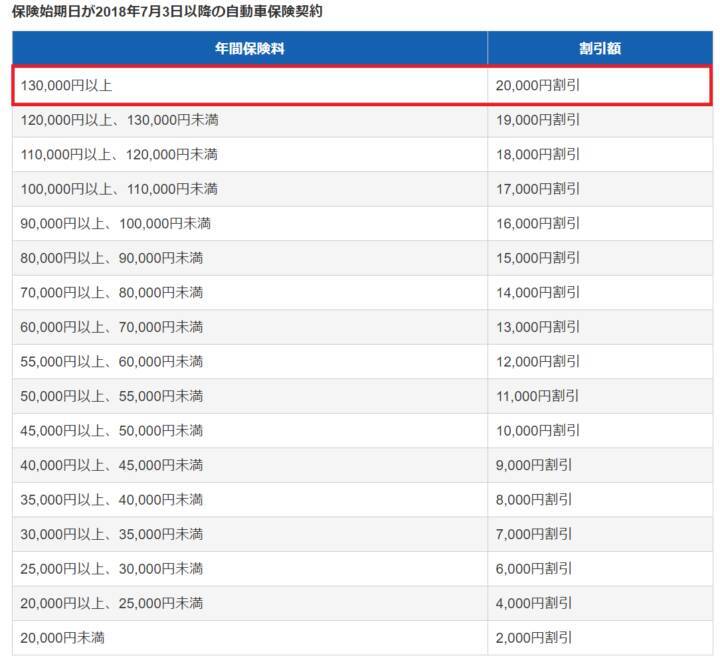Select the 12,000円割引 cell
The width and height of the screenshot is (720, 664).
click(x=600, y=362)
